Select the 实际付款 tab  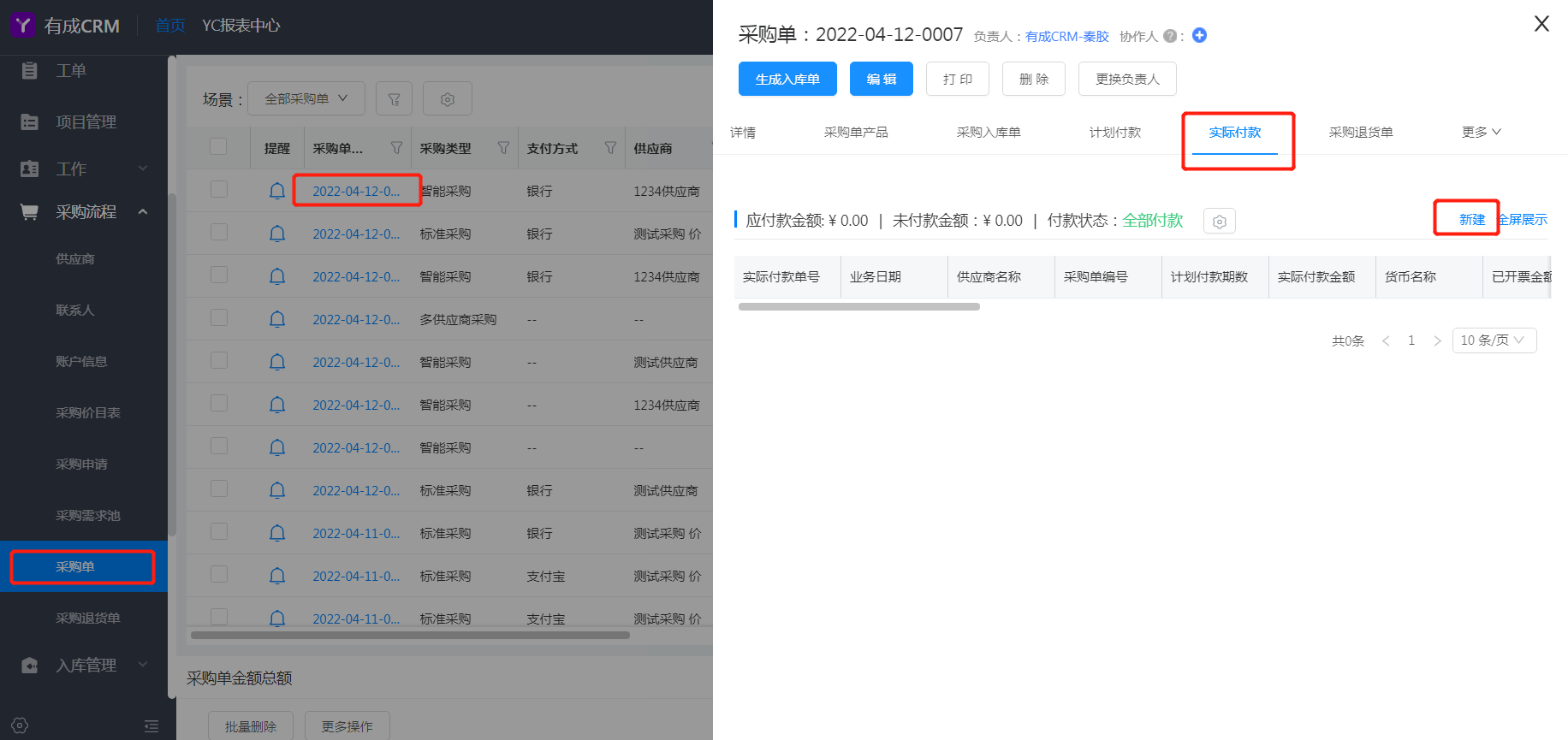click(1235, 133)
